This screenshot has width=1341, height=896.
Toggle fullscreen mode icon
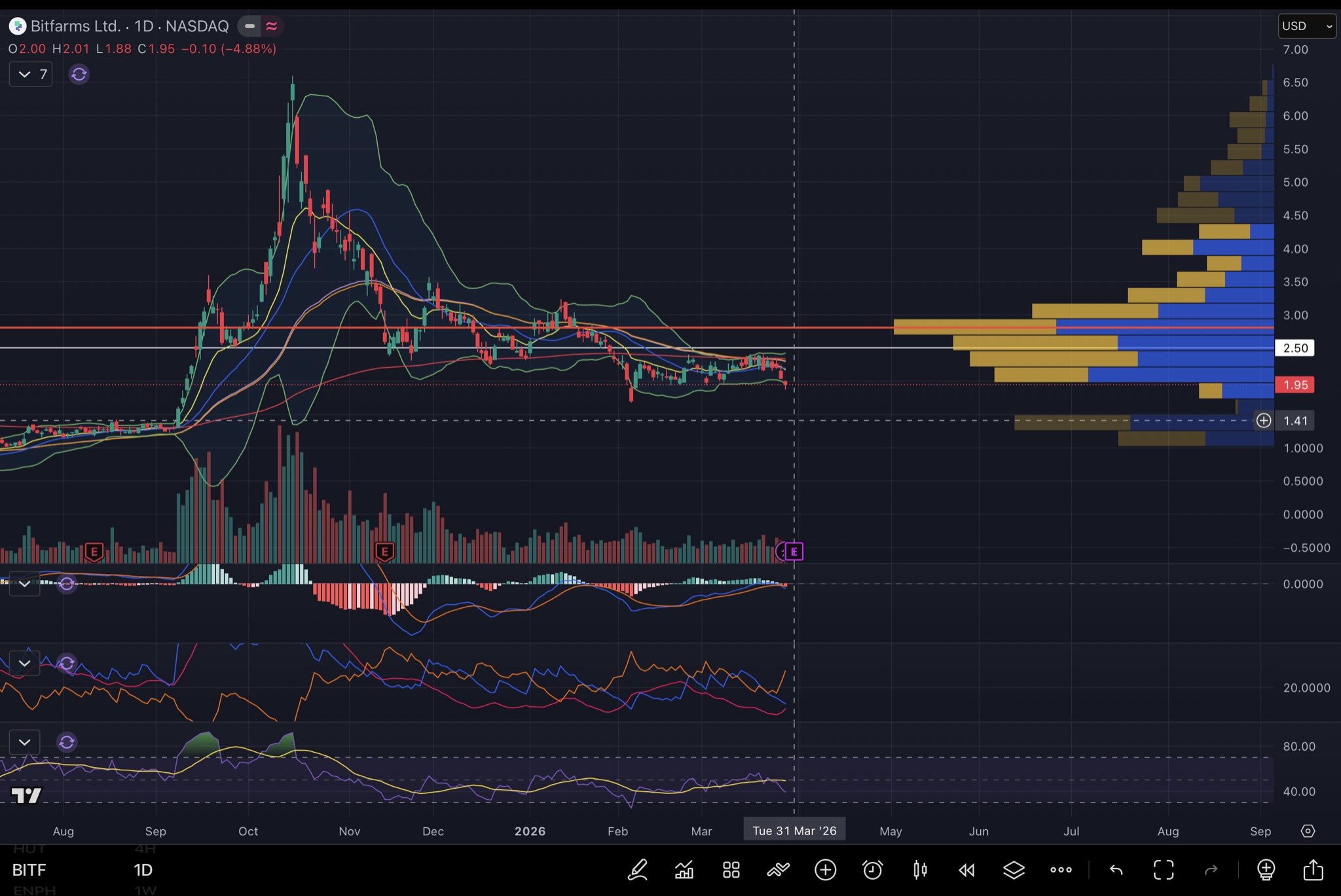[1164, 870]
